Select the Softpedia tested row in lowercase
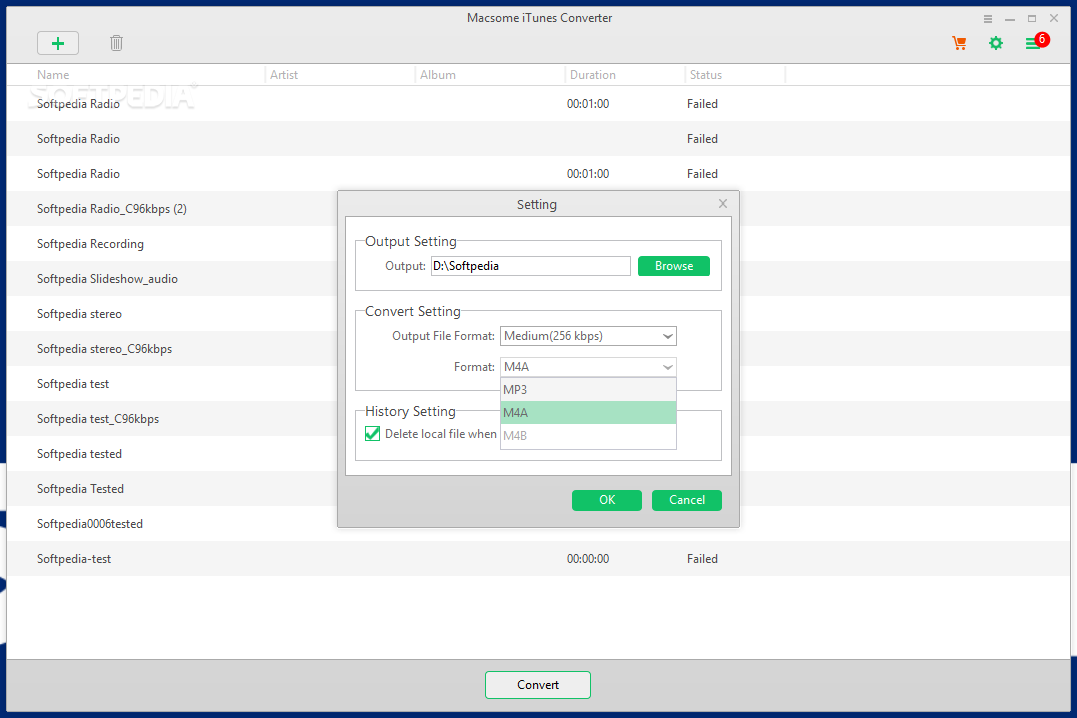The image size is (1077, 718). click(172, 454)
